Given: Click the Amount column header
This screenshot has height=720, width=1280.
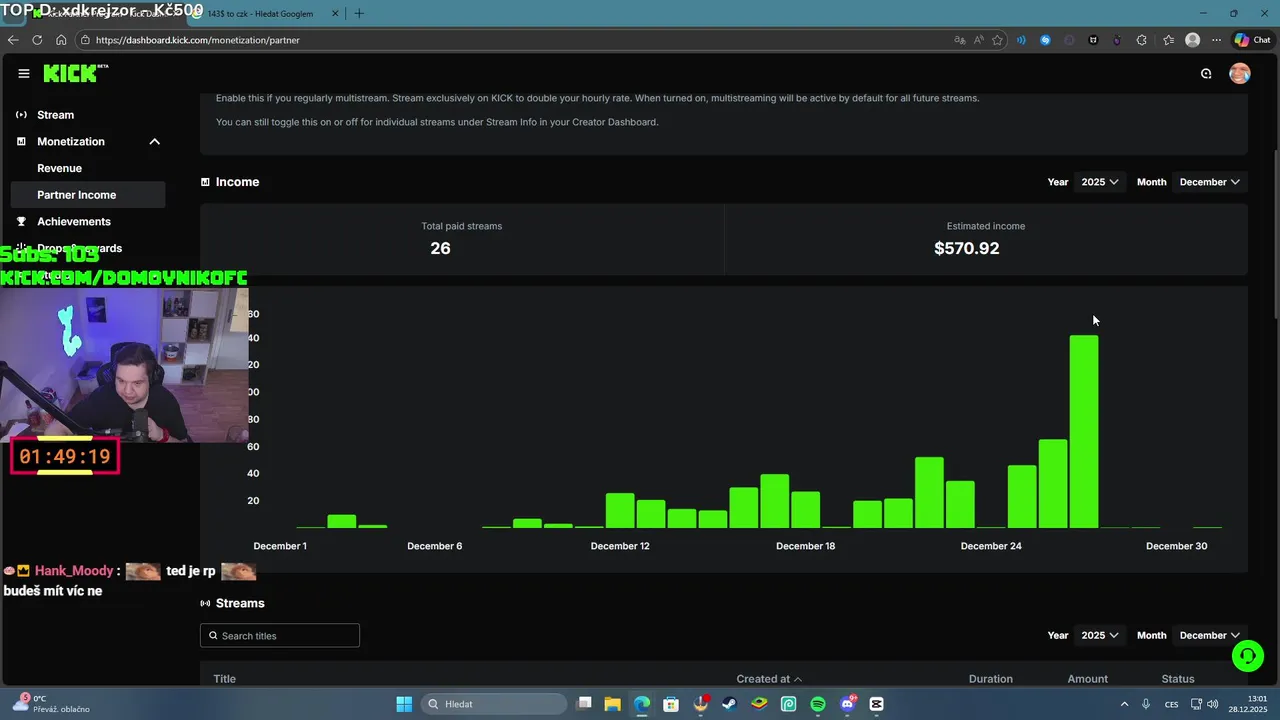Looking at the screenshot, I should (x=1087, y=679).
